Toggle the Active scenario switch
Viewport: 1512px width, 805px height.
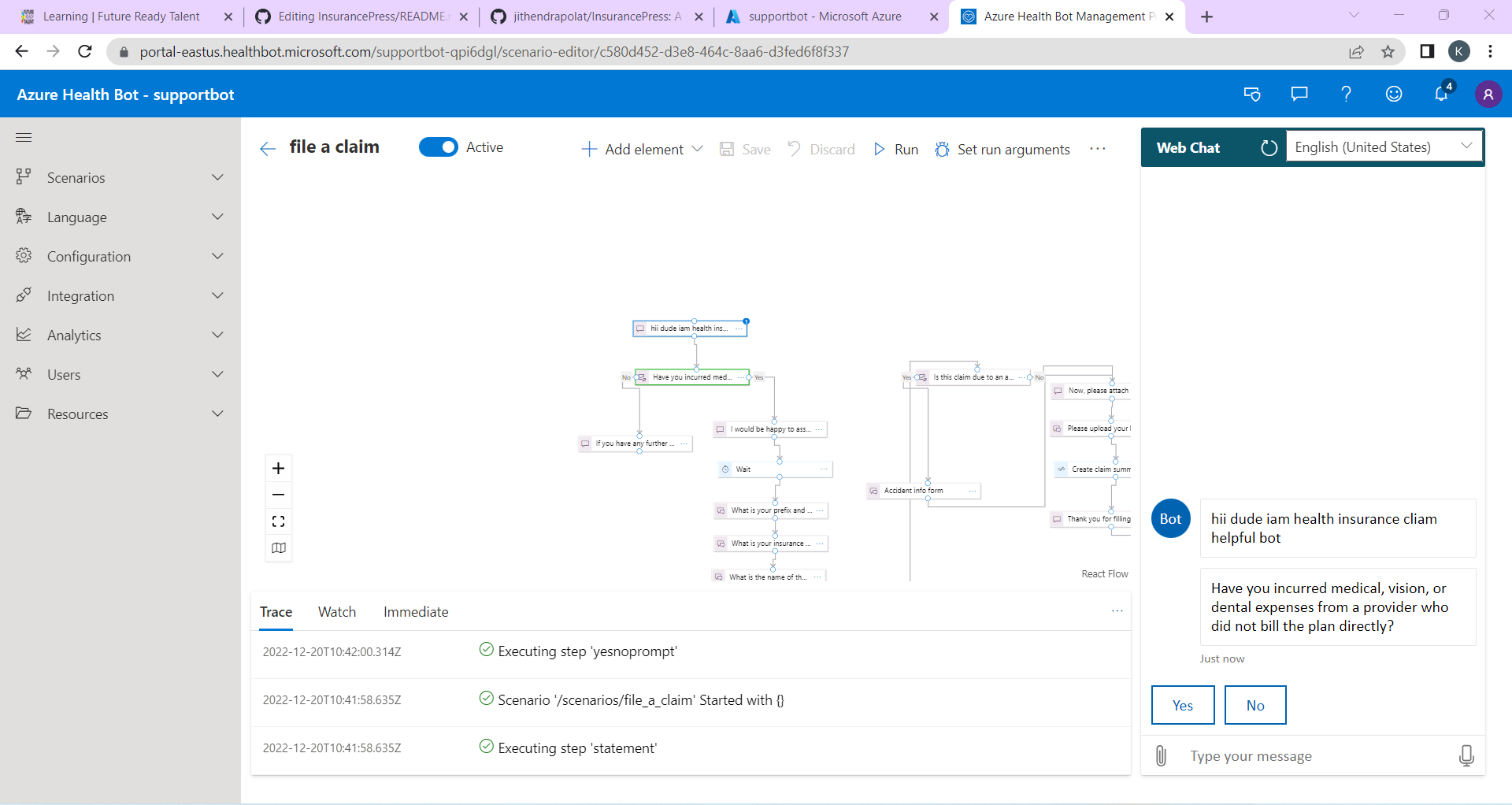pyautogui.click(x=439, y=147)
